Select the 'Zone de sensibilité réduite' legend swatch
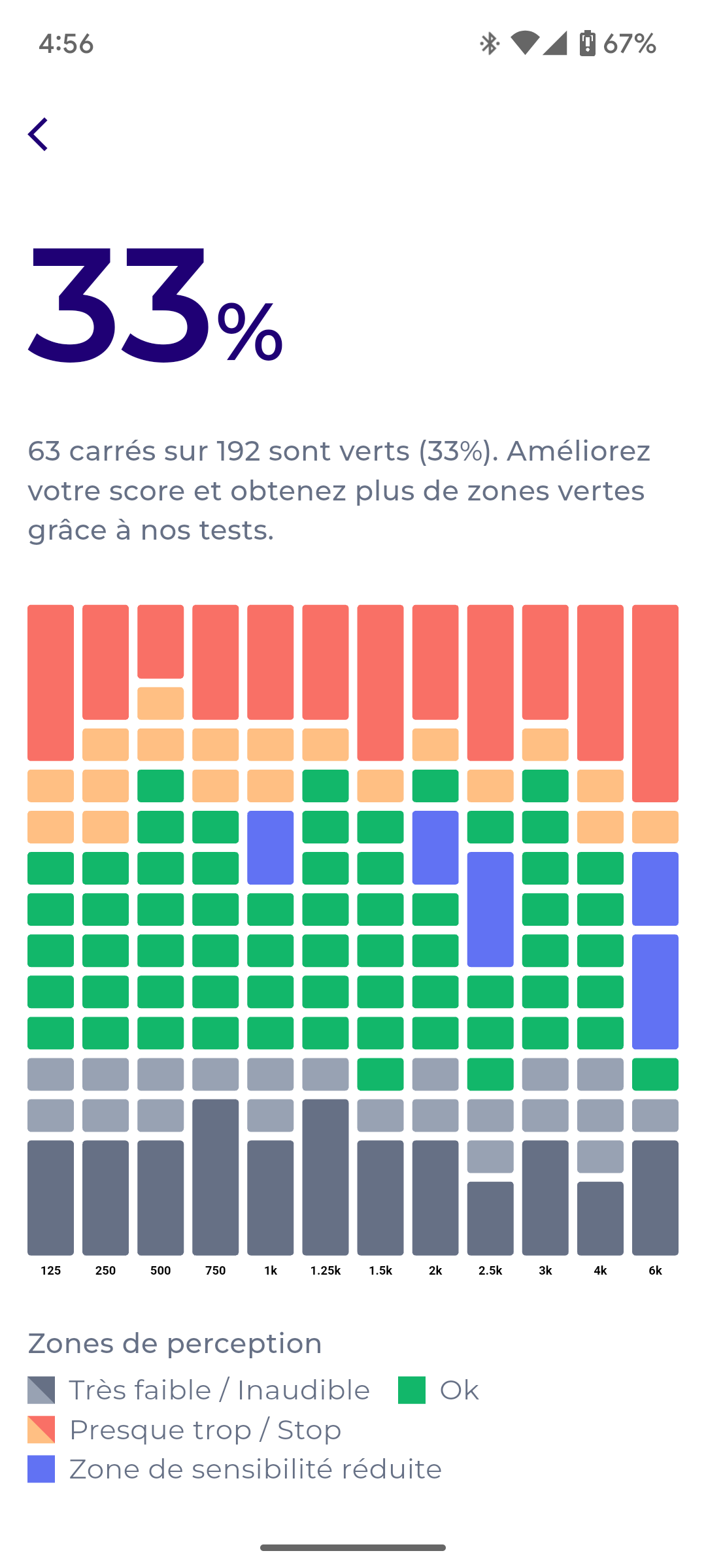 click(42, 1469)
